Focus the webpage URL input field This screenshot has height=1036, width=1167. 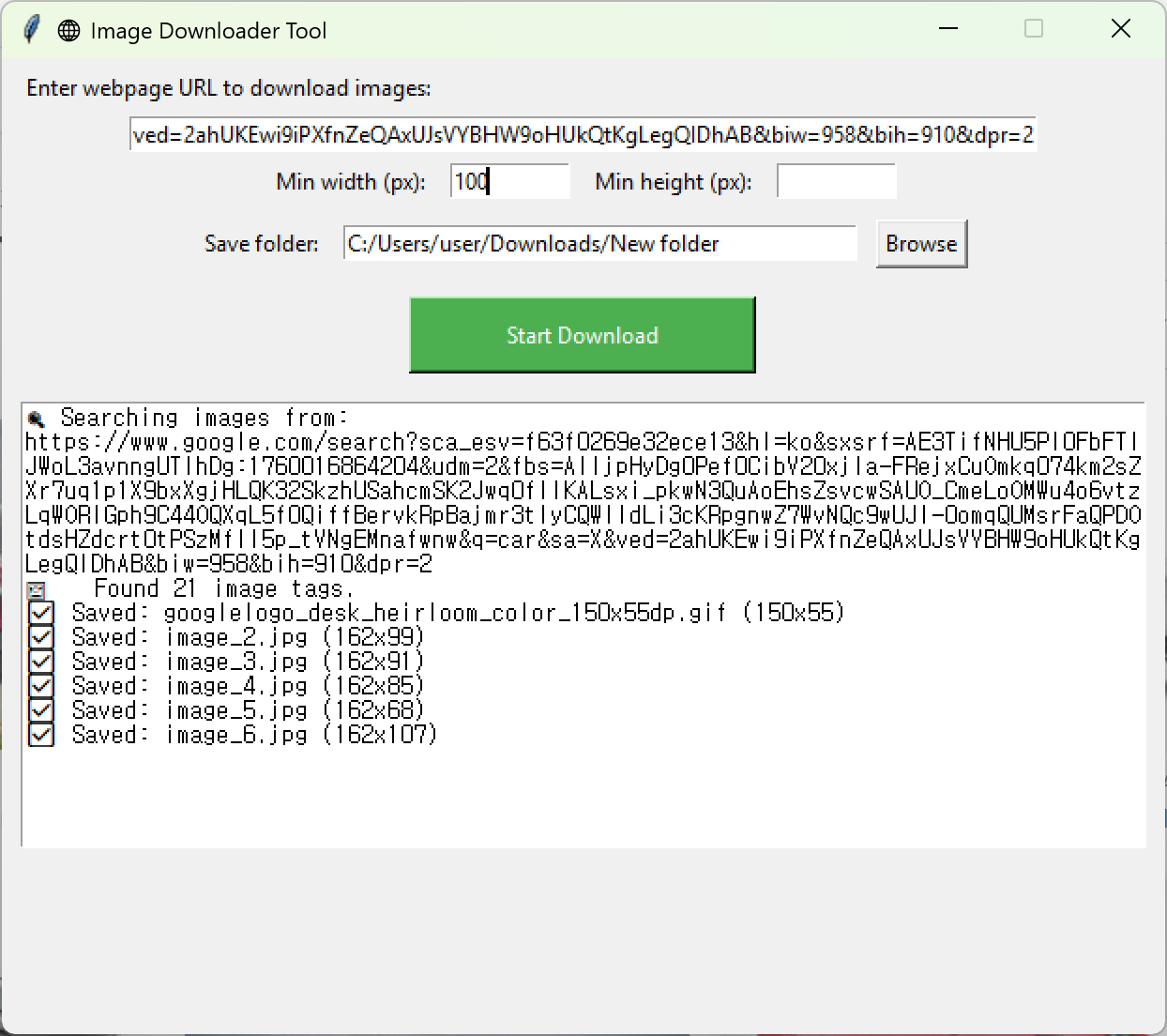pos(582,135)
